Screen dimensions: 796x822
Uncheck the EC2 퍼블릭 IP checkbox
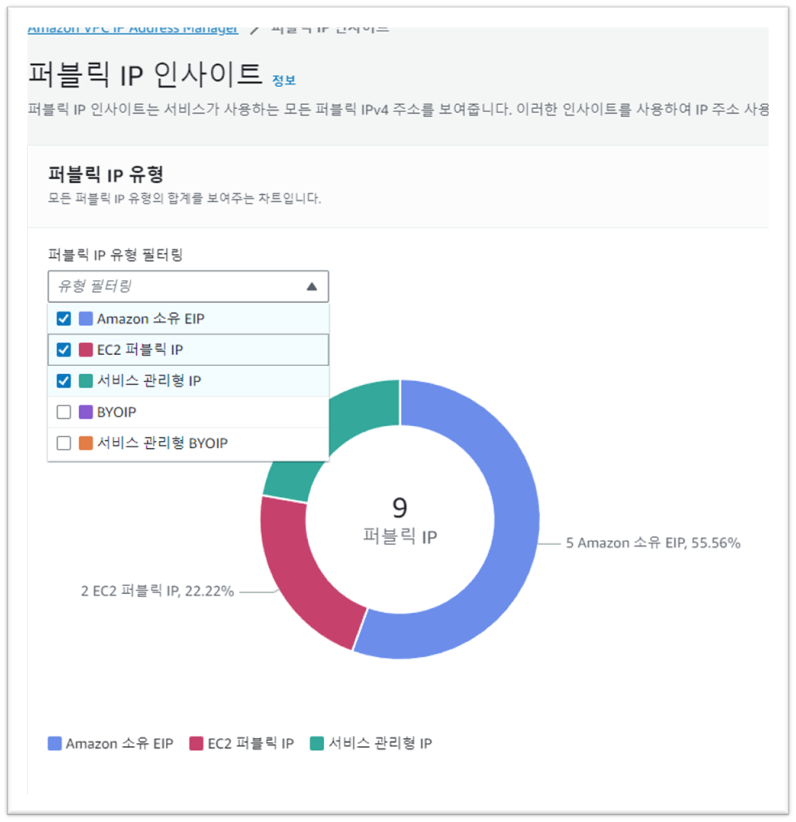(63, 350)
